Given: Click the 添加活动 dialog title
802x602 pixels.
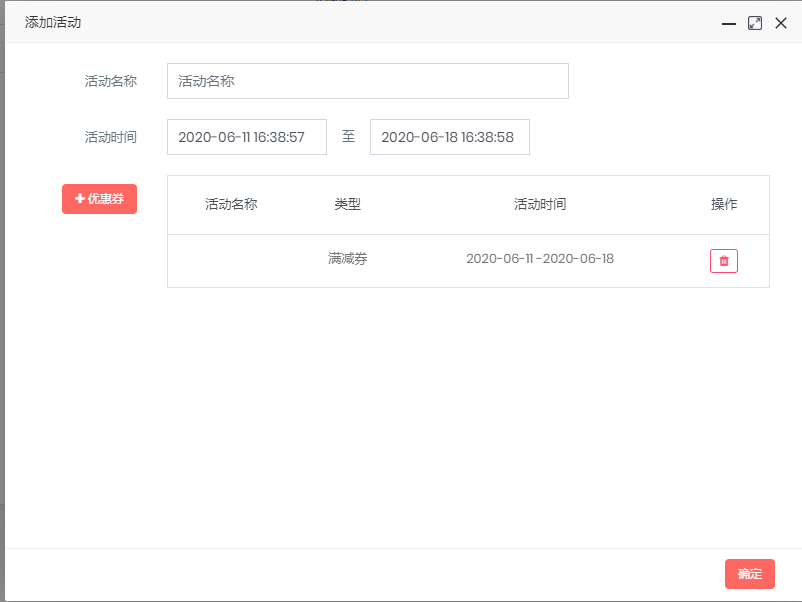Looking at the screenshot, I should tap(53, 22).
